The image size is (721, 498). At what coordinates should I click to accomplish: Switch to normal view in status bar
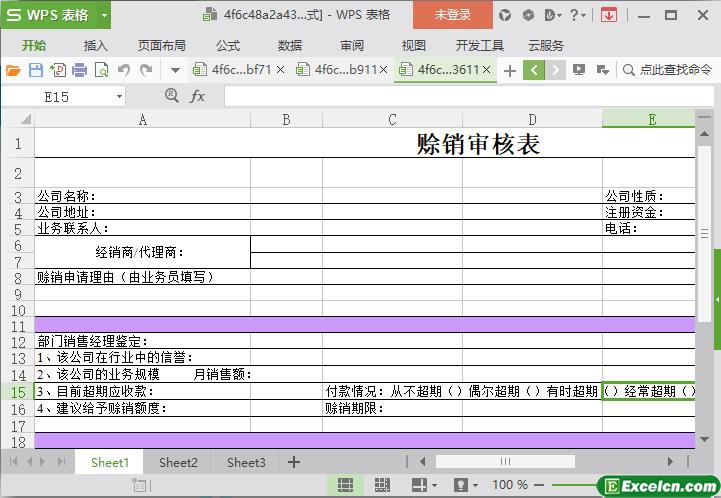click(344, 485)
